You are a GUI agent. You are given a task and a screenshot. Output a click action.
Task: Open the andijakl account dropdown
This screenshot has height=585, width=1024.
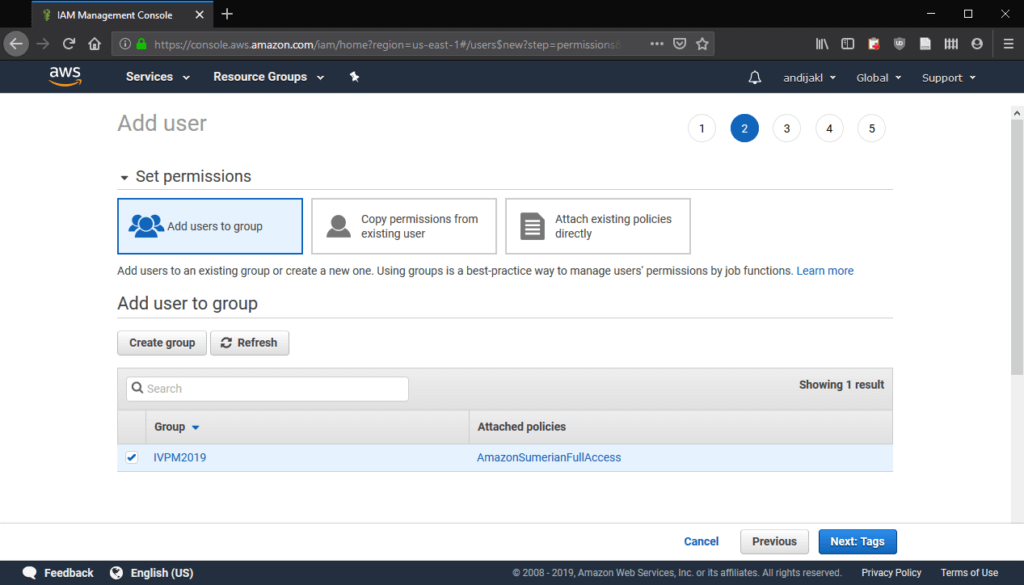809,78
